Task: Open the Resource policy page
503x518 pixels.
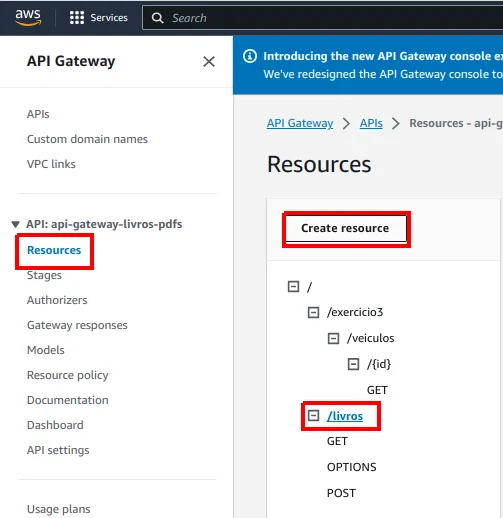Action: (x=68, y=375)
